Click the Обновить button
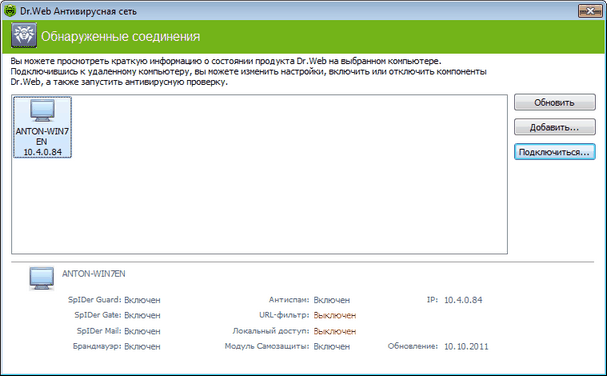Image resolution: width=607 pixels, height=376 pixels. [x=554, y=102]
